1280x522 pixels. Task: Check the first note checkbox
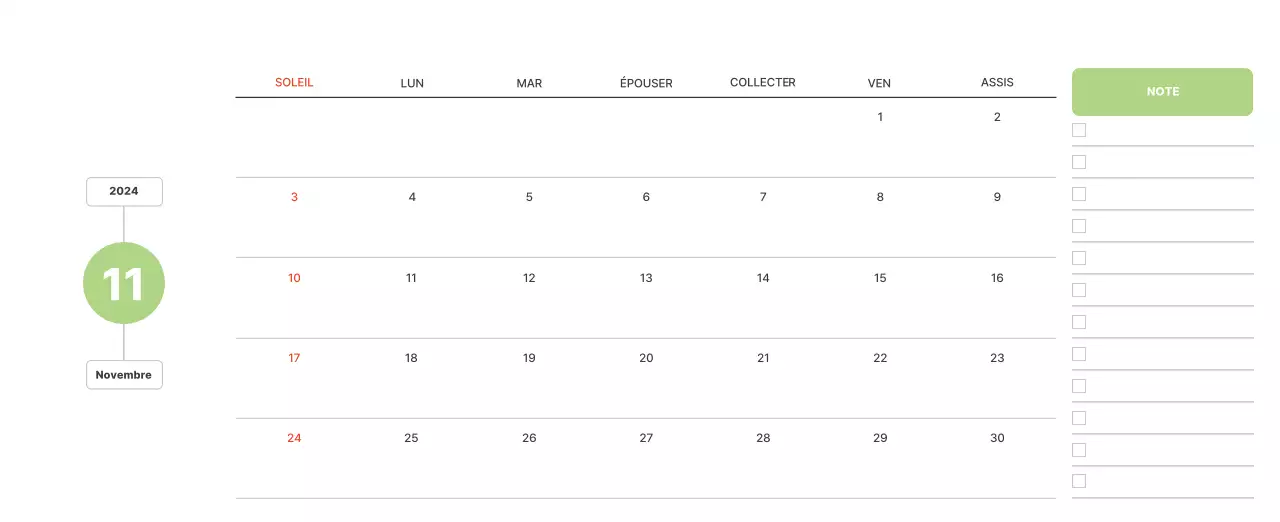pos(1079,130)
